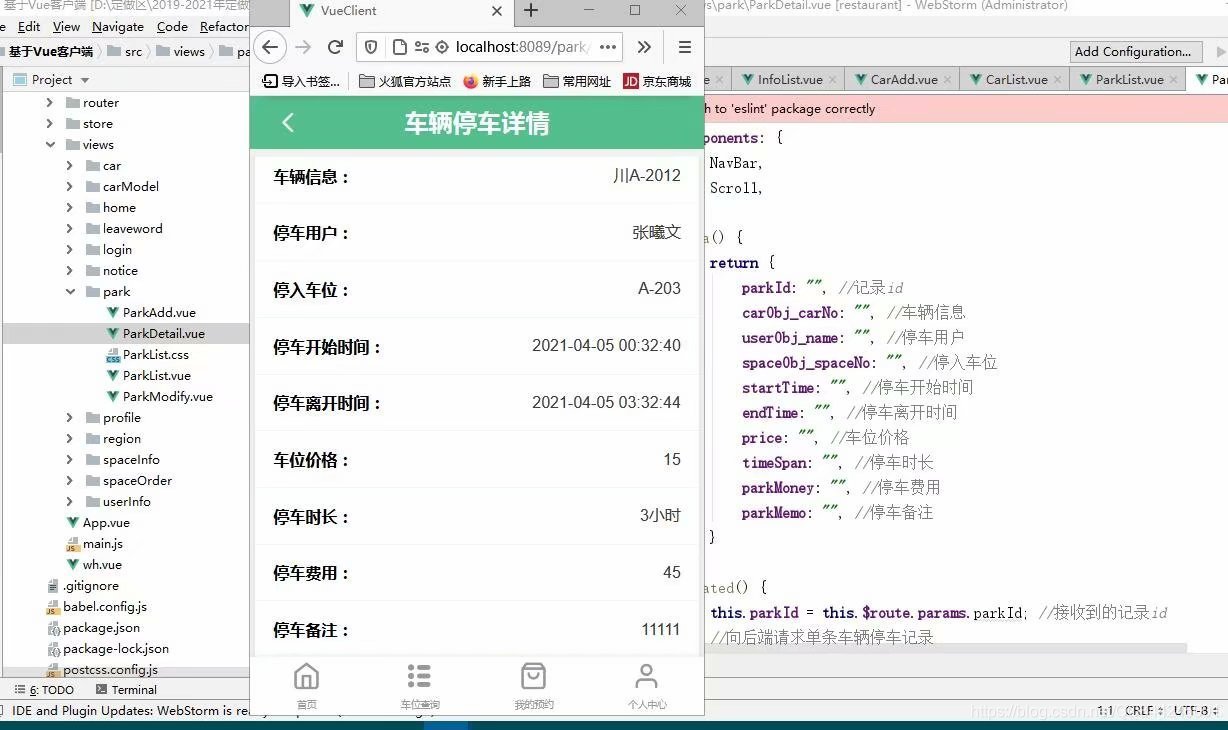Collapse the park folder

click(x=70, y=291)
